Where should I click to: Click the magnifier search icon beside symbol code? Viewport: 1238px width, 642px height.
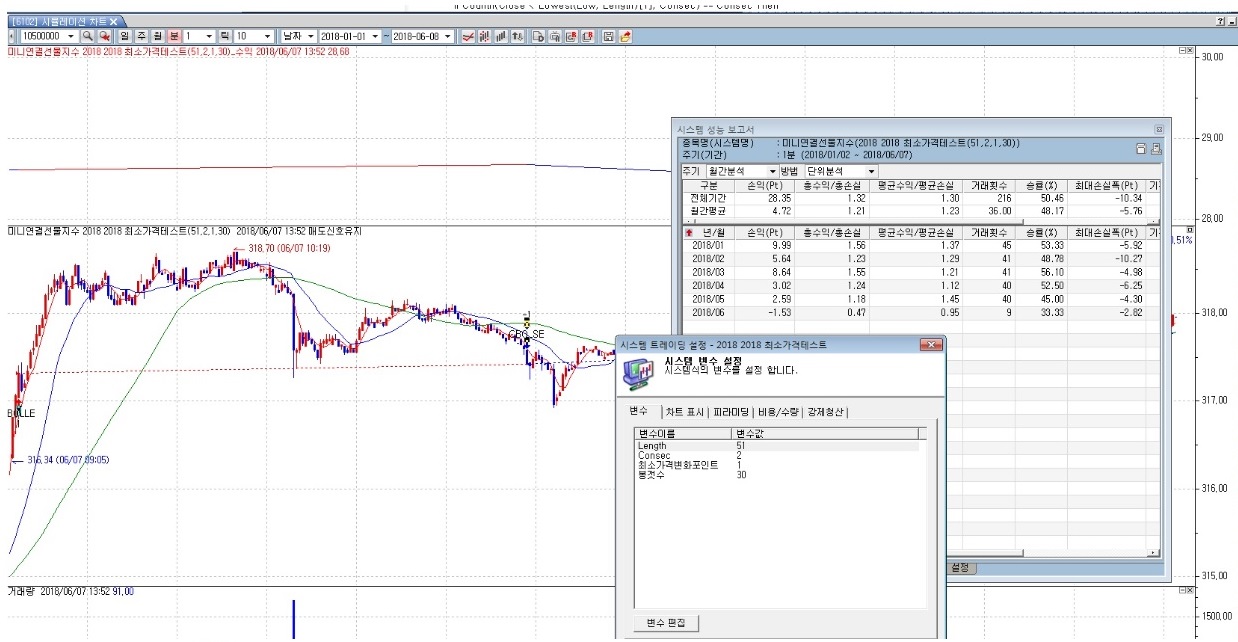click(88, 36)
